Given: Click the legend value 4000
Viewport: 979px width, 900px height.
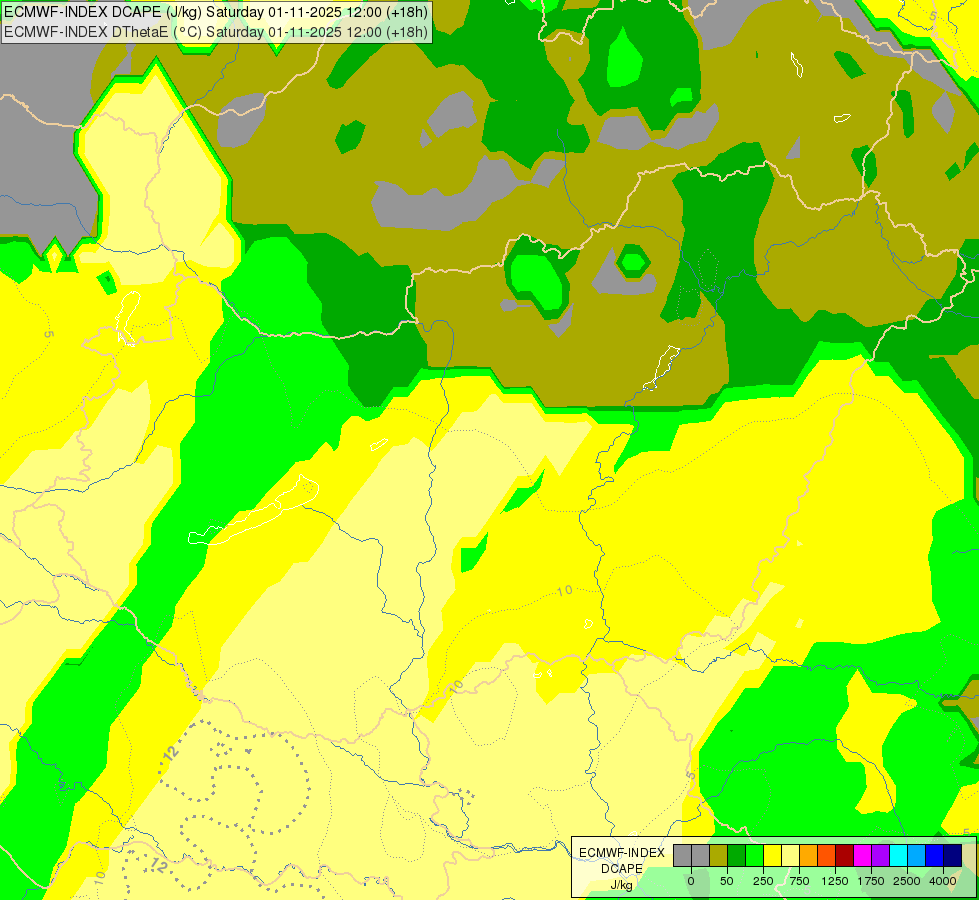Looking at the screenshot, I should [943, 881].
